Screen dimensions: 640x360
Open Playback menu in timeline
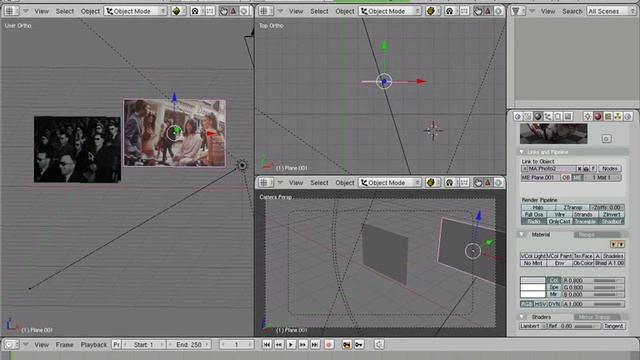(93, 345)
